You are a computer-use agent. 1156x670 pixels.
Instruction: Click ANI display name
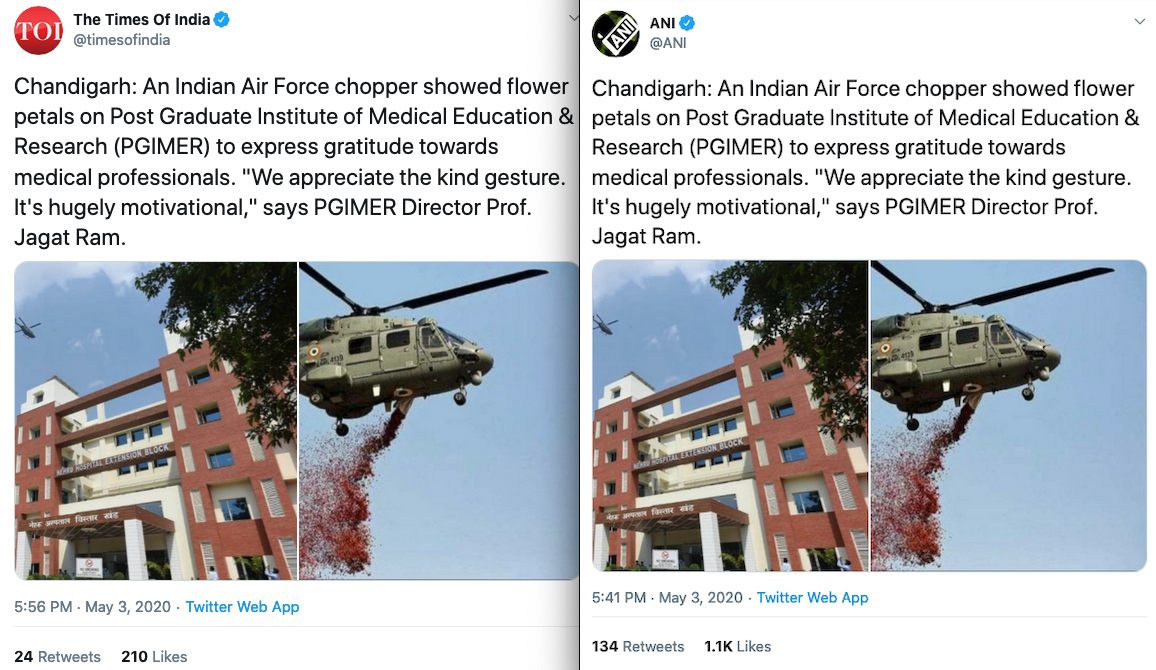click(662, 23)
